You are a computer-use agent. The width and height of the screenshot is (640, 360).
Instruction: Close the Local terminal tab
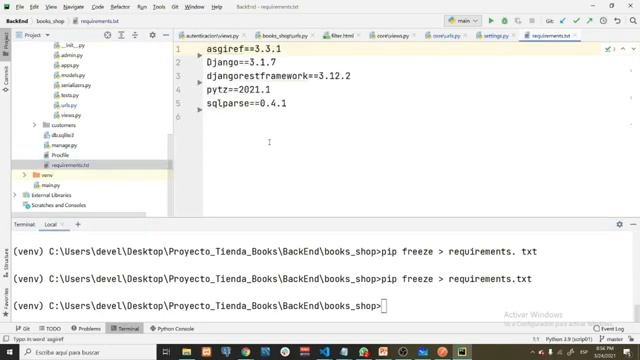pyautogui.click(x=62, y=224)
